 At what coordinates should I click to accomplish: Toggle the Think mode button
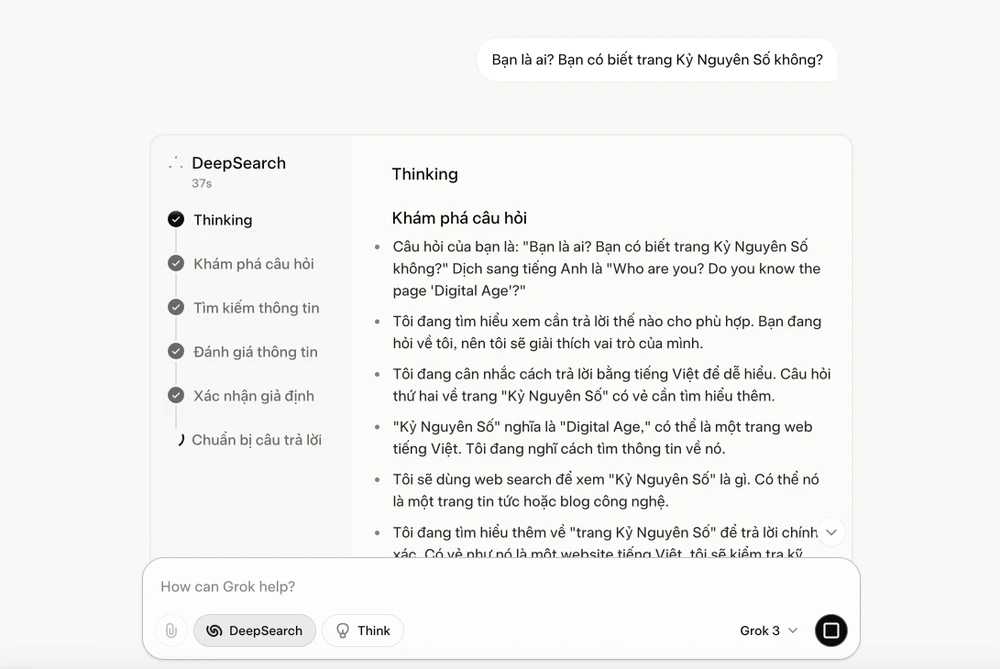pyautogui.click(x=363, y=631)
